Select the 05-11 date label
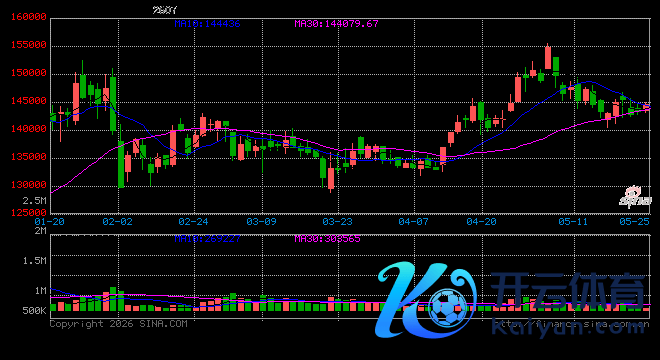This screenshot has width=660, height=360. [573, 222]
